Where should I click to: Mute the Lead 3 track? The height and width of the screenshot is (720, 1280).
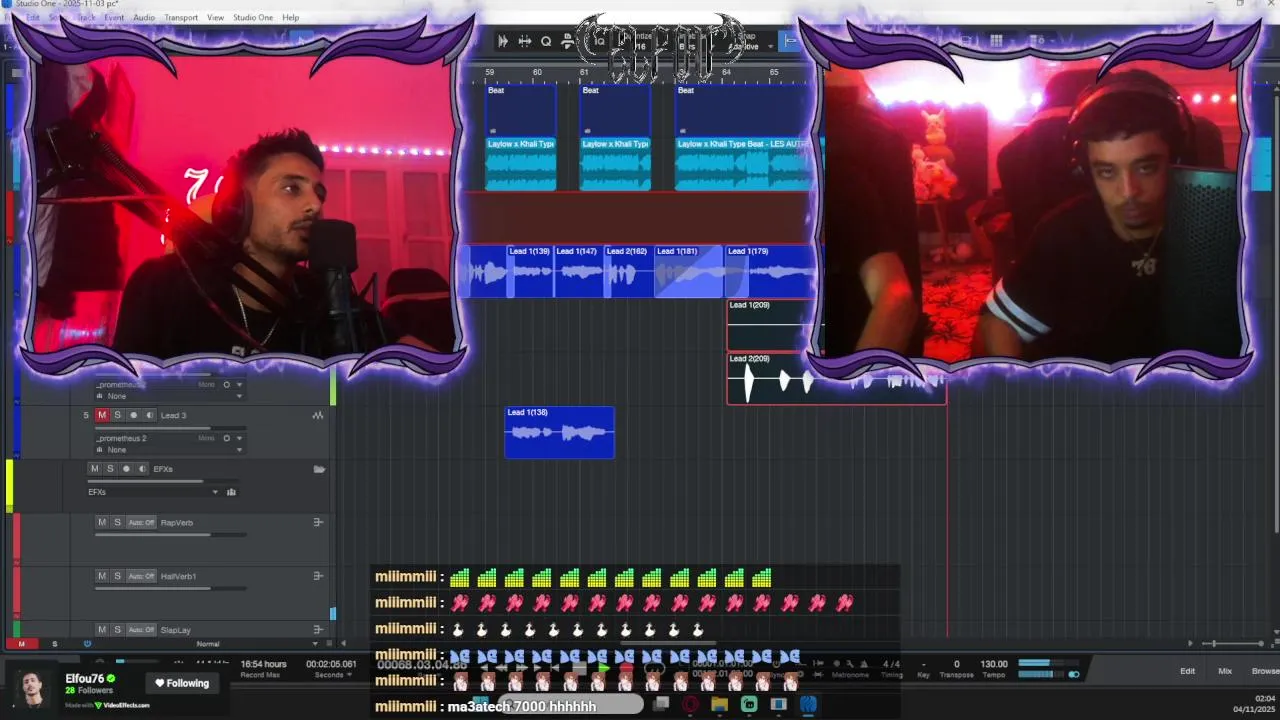(102, 415)
